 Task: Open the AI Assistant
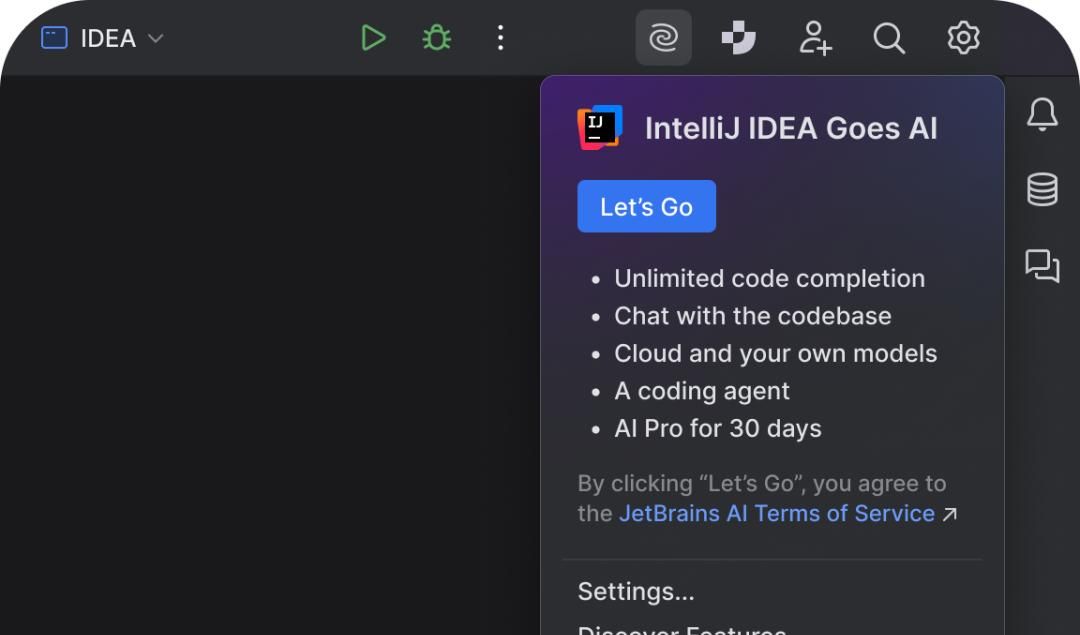663,38
